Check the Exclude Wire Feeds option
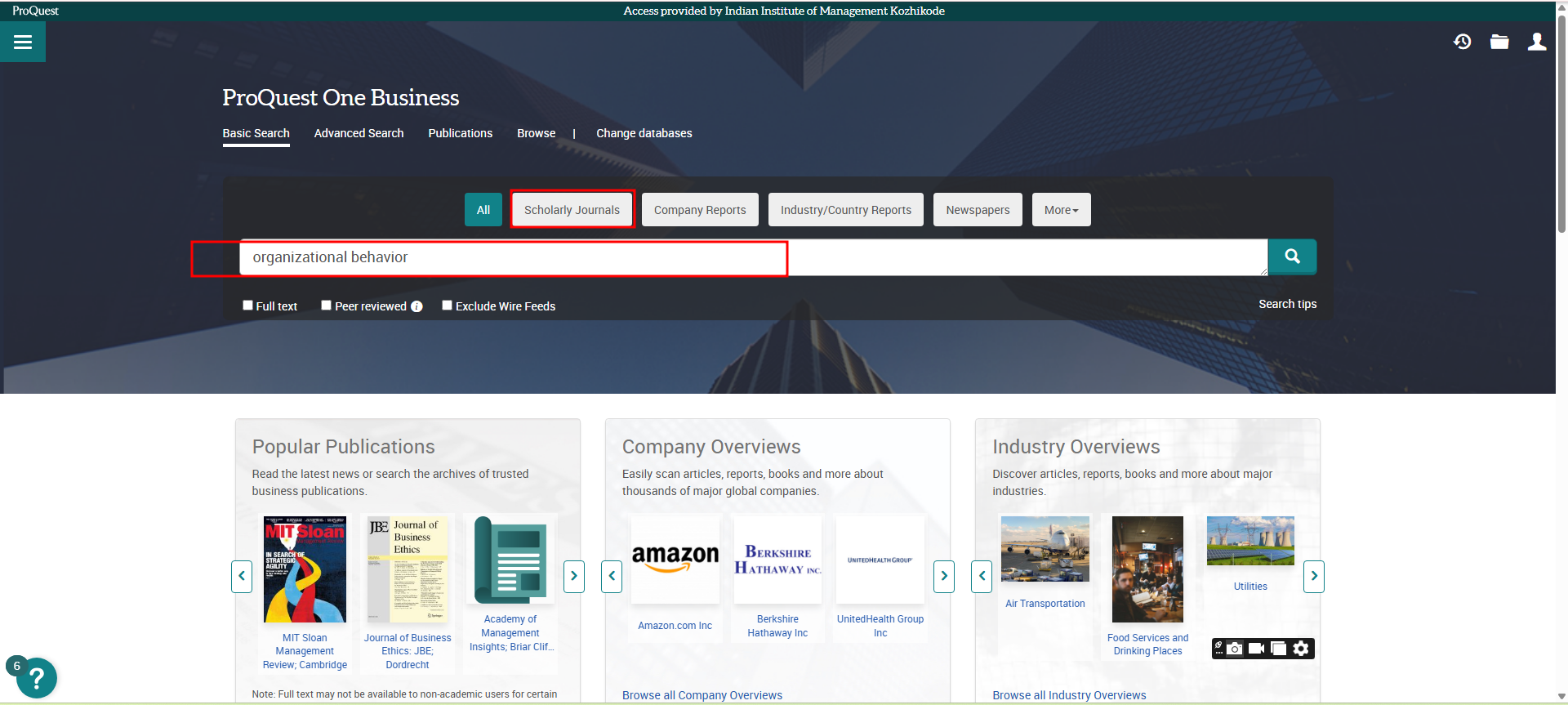Image resolution: width=1568 pixels, height=705 pixels. click(x=447, y=306)
